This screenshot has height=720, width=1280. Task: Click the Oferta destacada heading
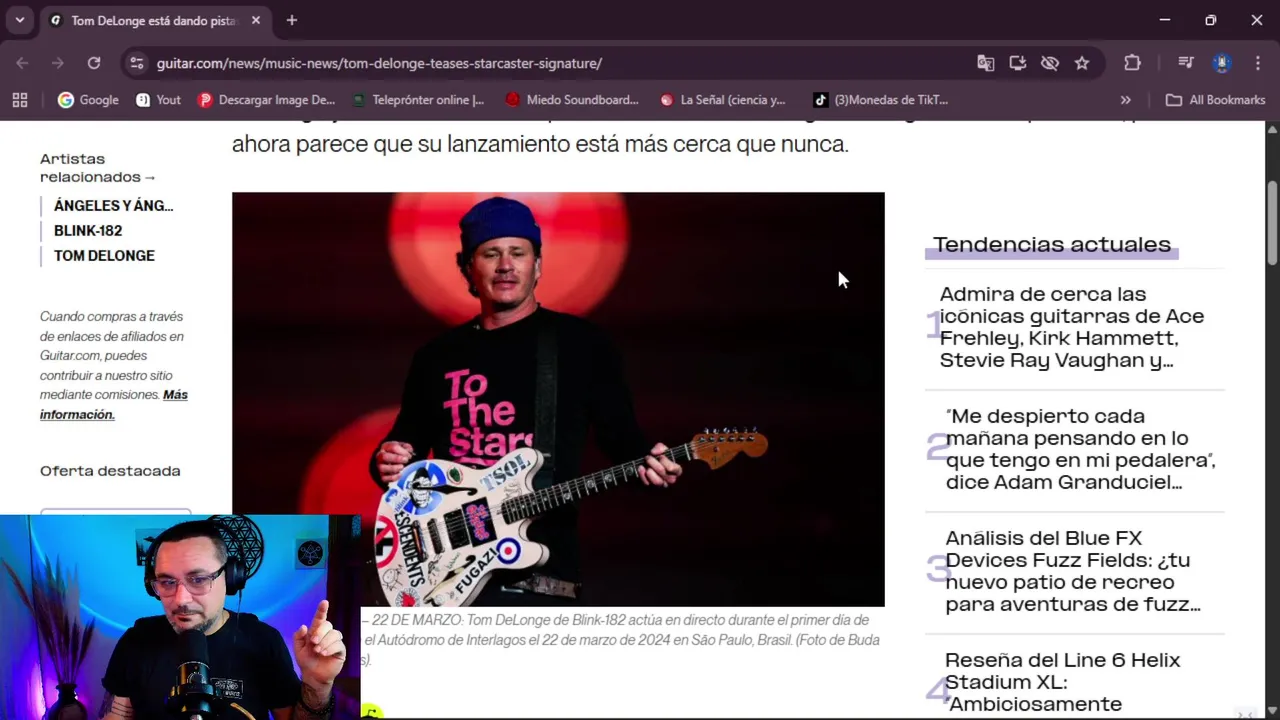[110, 471]
